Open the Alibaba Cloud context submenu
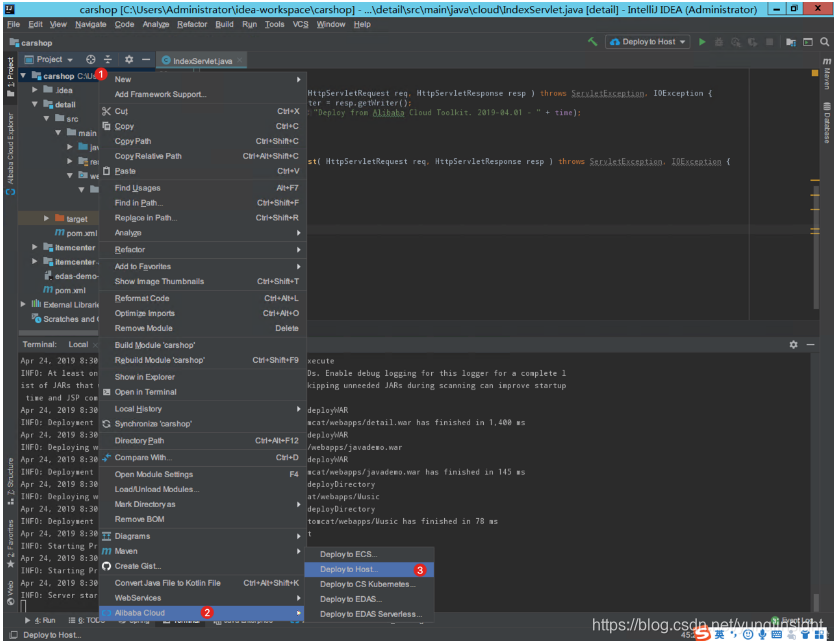Screen dimensions: 834x644 pyautogui.click(x=202, y=613)
